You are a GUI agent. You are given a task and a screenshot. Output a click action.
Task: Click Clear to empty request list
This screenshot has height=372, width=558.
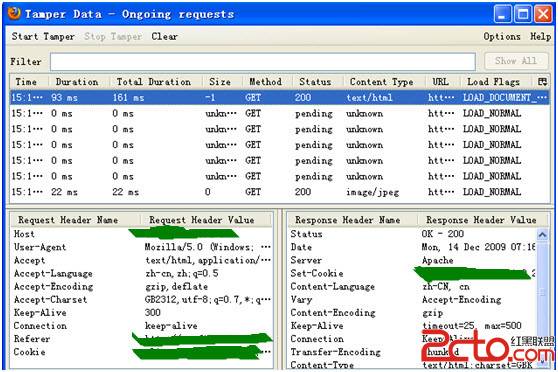click(x=164, y=36)
